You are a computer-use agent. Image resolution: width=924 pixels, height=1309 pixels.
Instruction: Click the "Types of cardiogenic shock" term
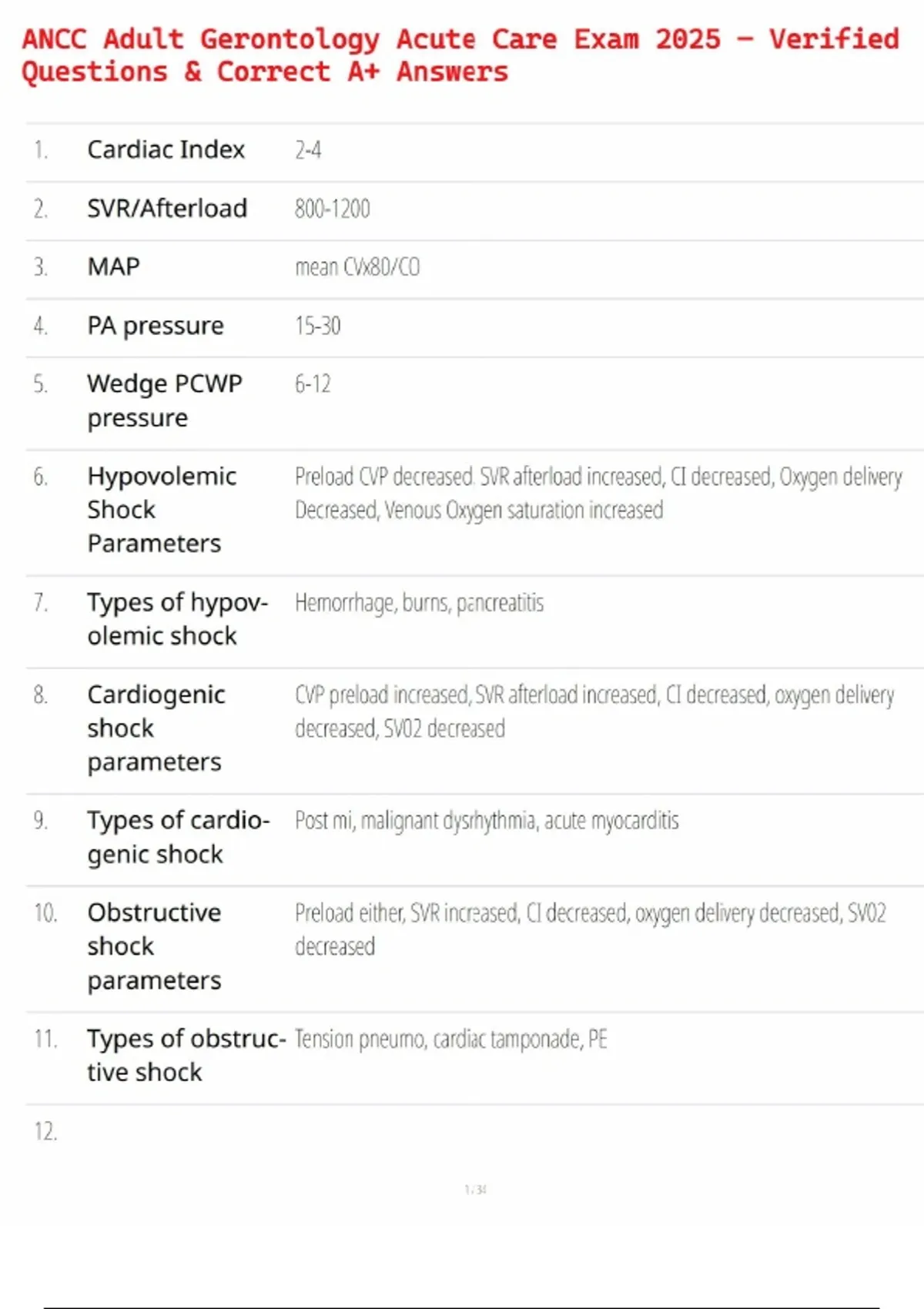tap(178, 837)
